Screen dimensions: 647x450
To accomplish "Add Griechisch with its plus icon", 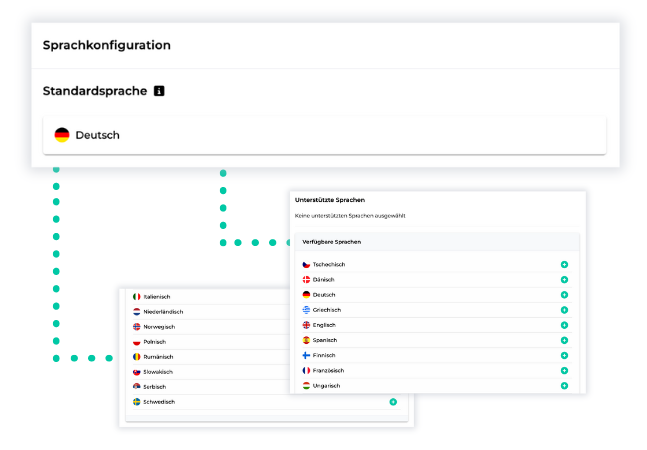I will coord(564,310).
